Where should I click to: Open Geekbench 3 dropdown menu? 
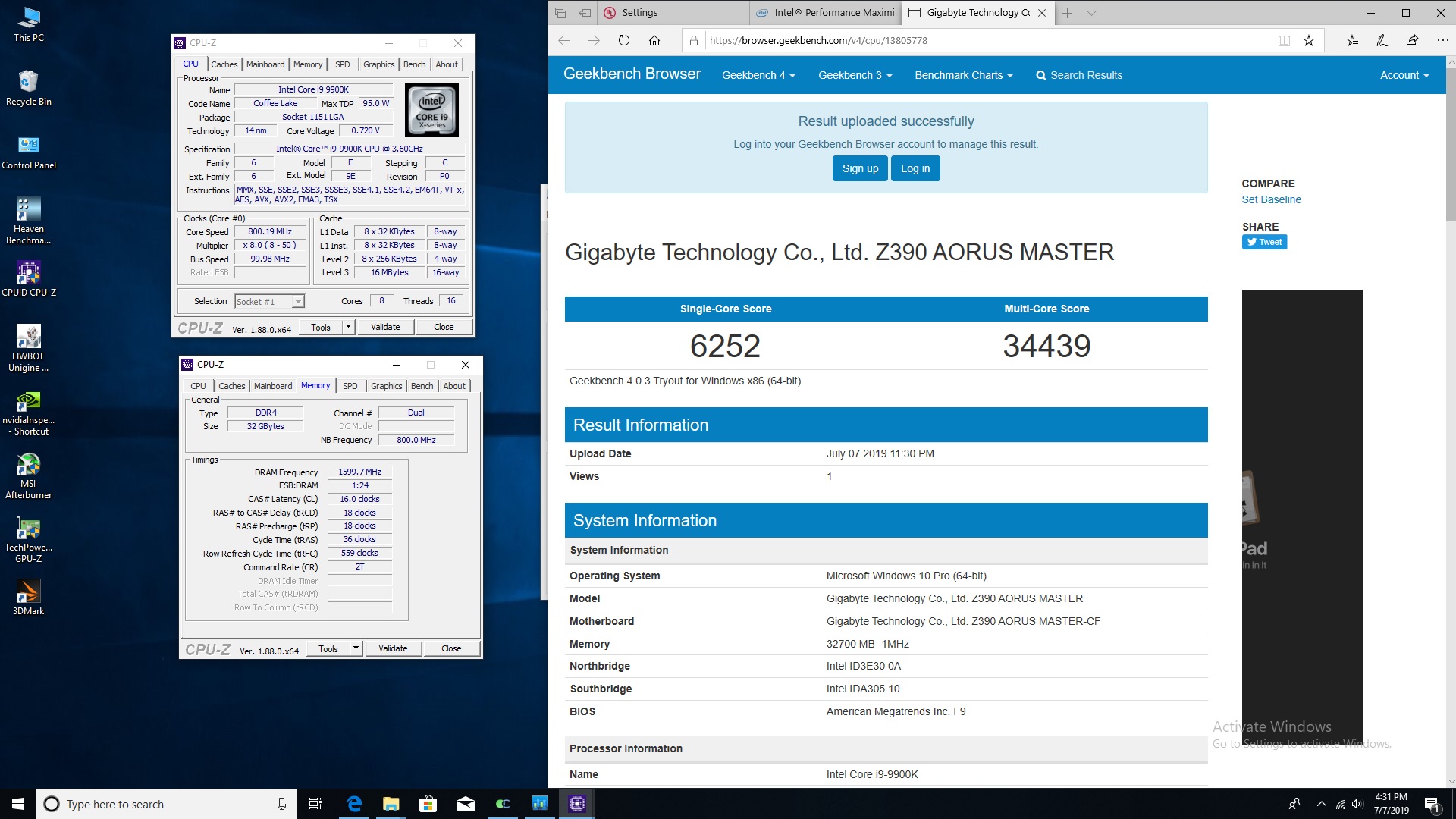click(x=855, y=75)
